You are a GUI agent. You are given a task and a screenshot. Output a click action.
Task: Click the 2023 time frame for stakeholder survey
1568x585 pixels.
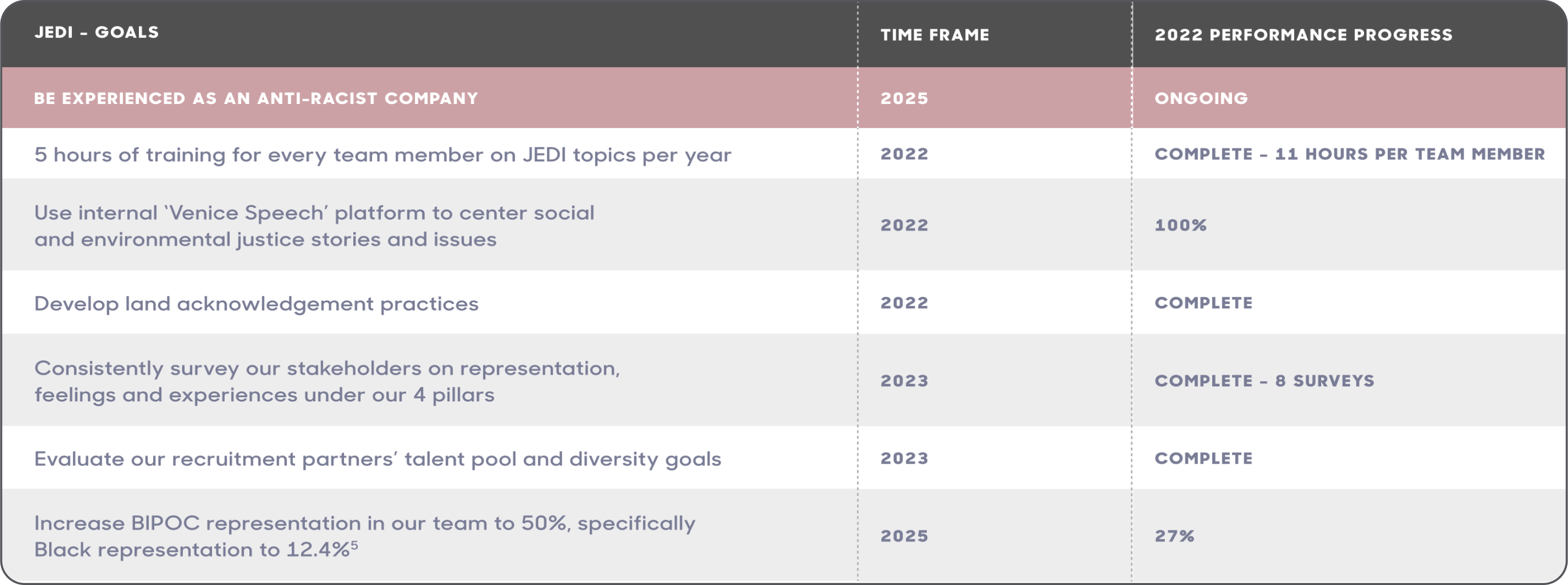(x=904, y=381)
